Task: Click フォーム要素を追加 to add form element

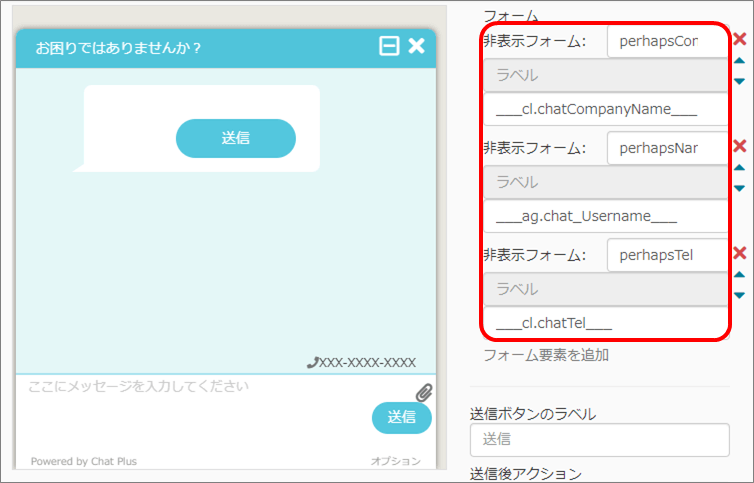Action: [x=546, y=355]
